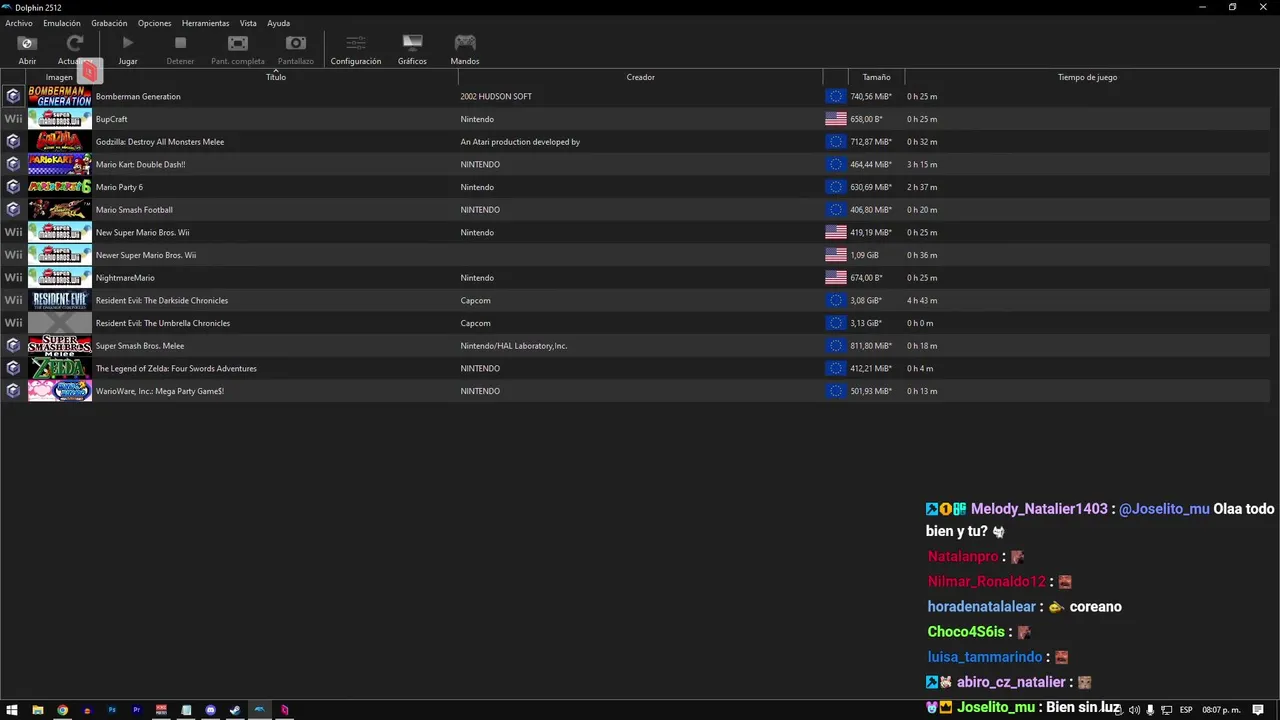Click the taskbar clock 08:07 p. m.
Viewport: 1280px width, 720px height.
tap(1220, 710)
